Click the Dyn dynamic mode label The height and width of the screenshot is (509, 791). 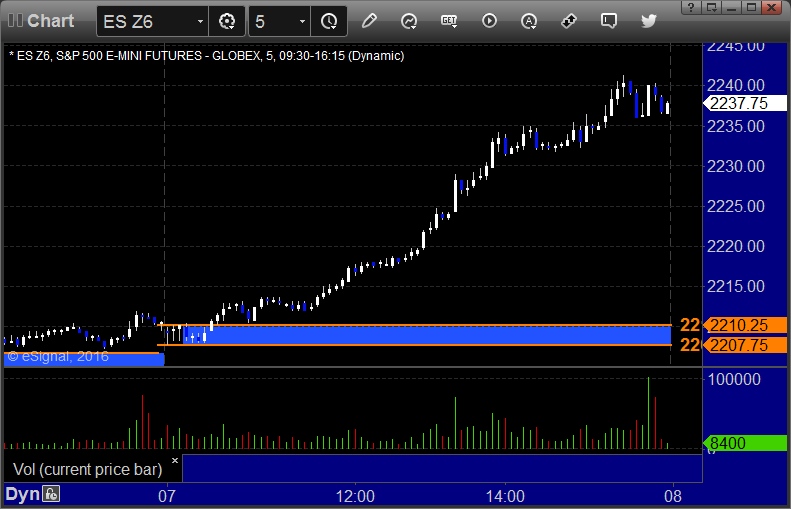click(x=22, y=494)
